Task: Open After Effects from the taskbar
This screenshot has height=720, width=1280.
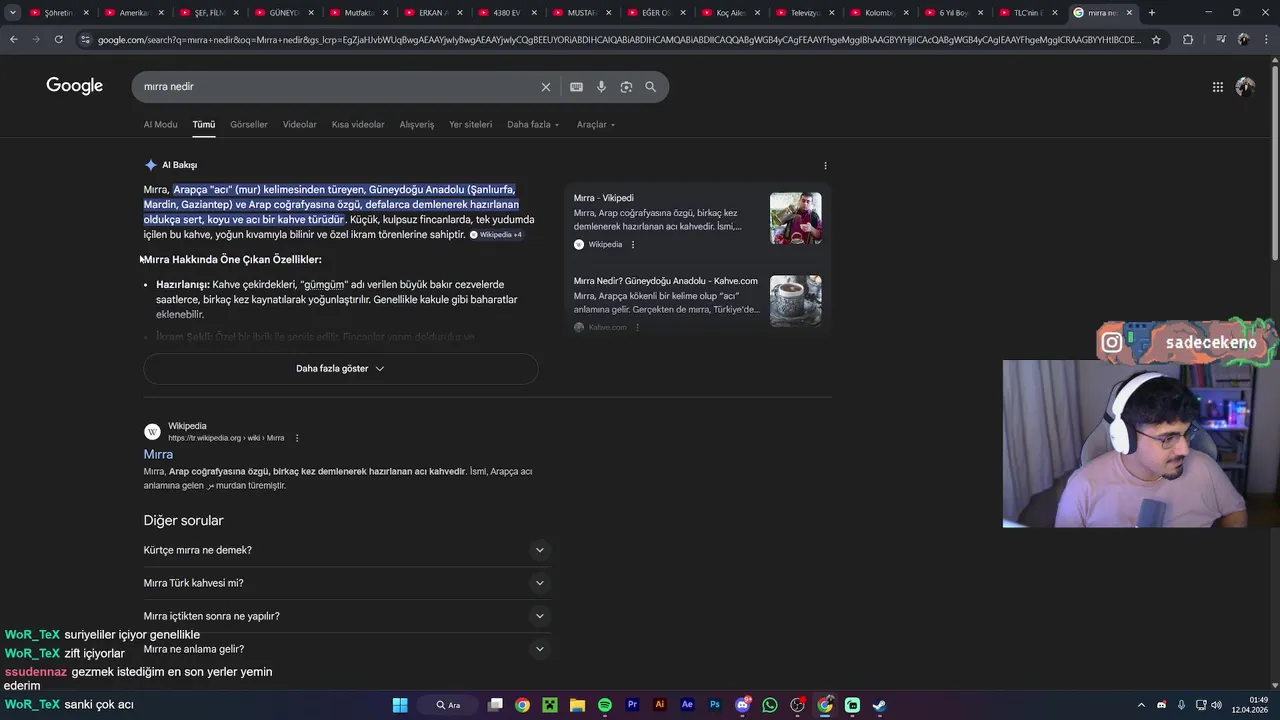Action: click(x=687, y=705)
